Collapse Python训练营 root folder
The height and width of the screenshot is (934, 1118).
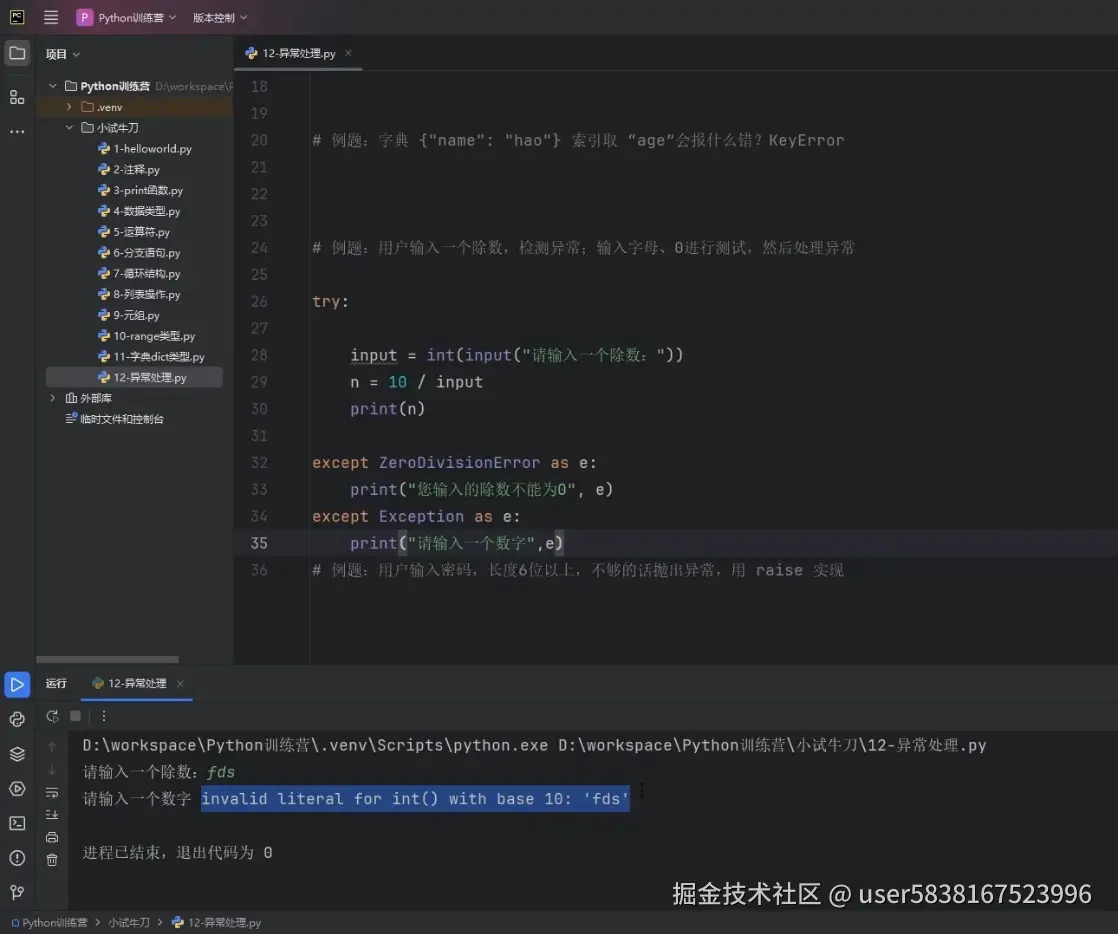[52, 86]
